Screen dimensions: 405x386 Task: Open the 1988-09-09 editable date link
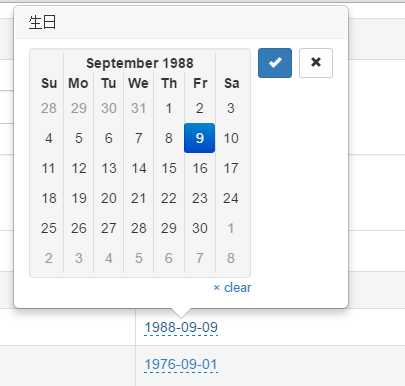(x=181, y=327)
